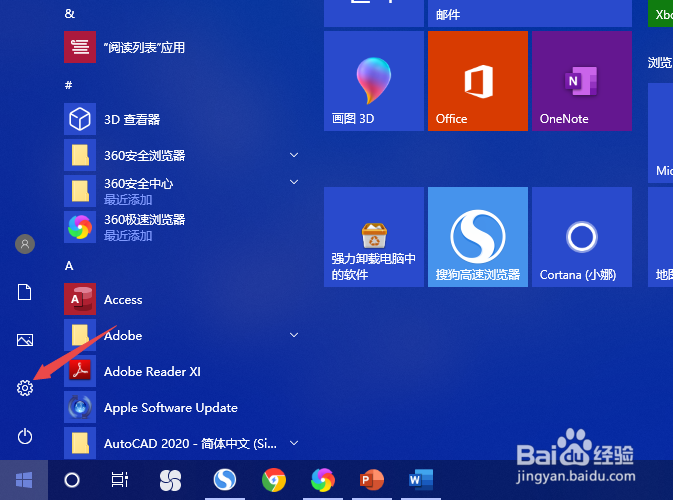Click the & section letter header
The height and width of the screenshot is (500, 673).
click(70, 14)
